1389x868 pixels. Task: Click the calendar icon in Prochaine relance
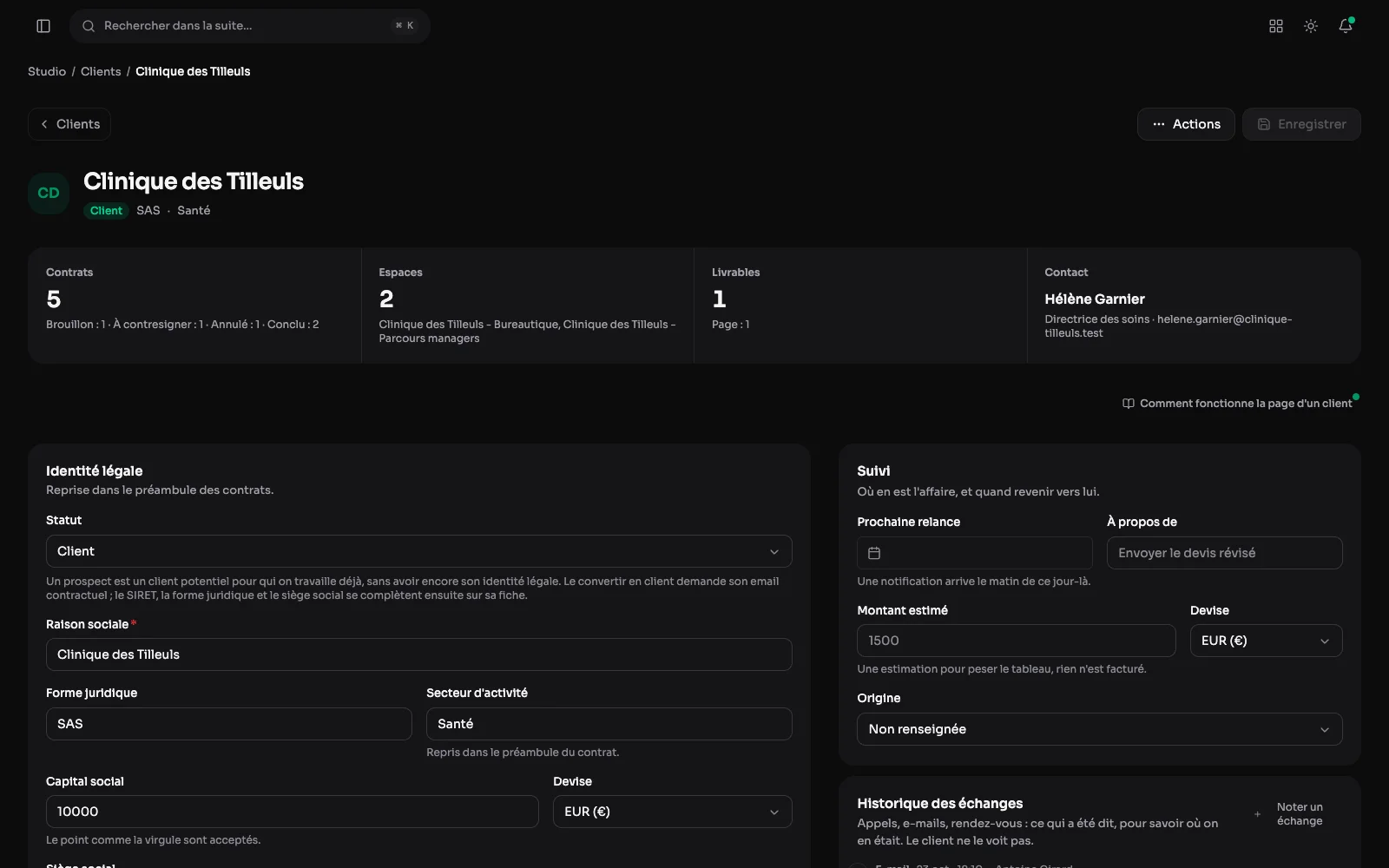[874, 553]
